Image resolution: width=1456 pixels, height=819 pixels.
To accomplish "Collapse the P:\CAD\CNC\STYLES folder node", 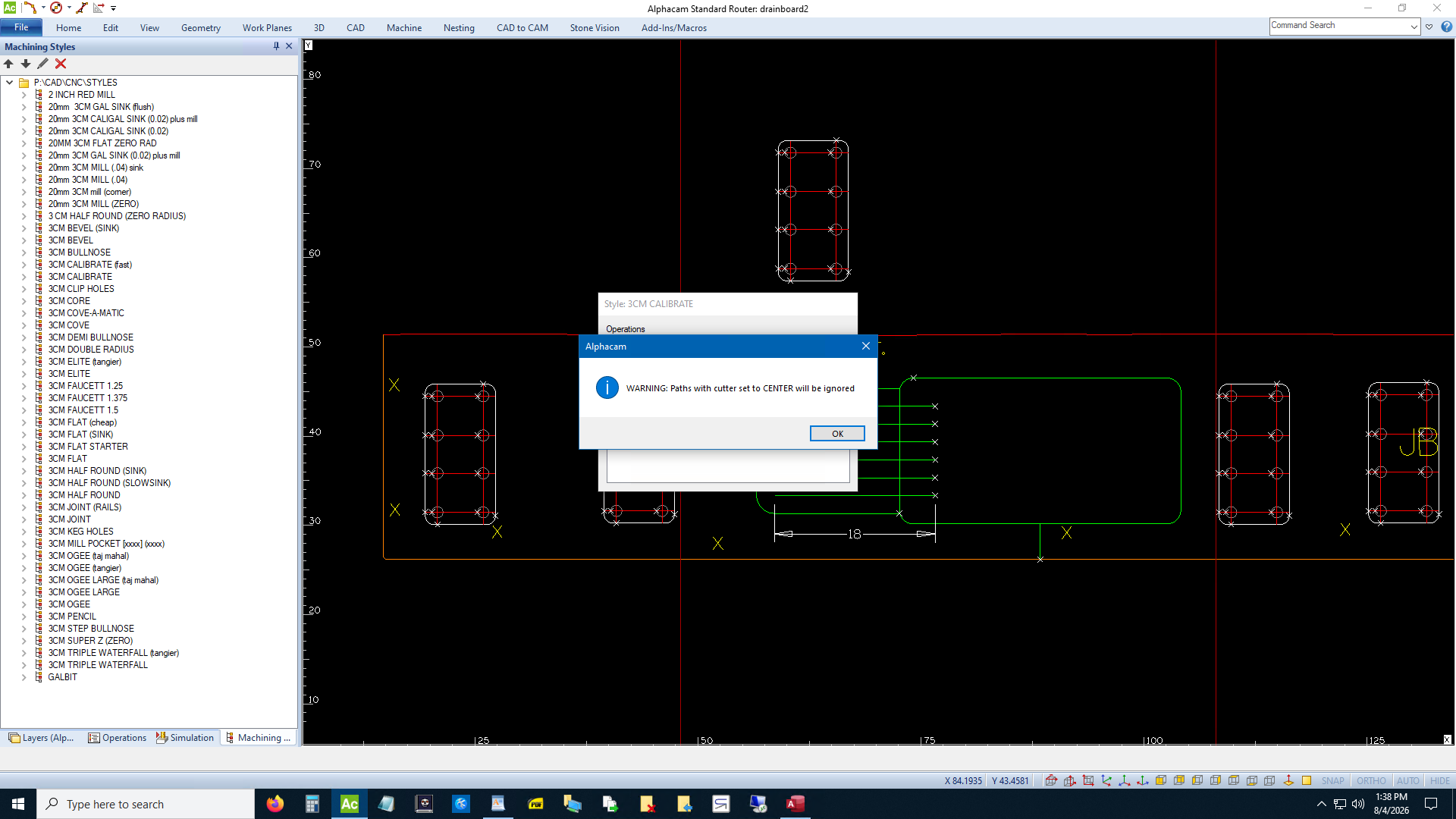I will pos(9,83).
